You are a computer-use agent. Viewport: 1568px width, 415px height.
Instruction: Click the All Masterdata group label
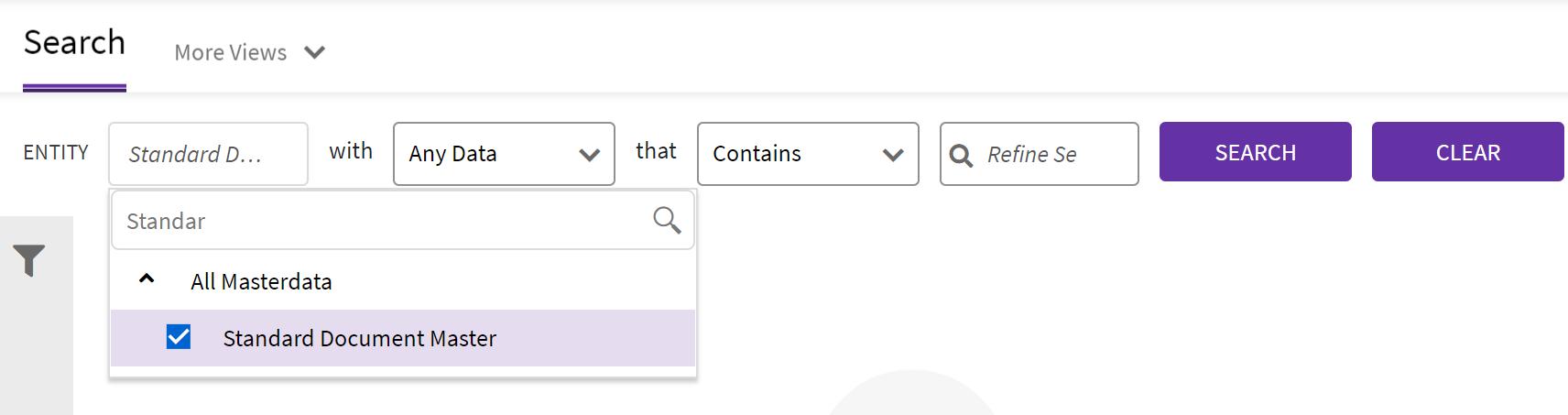click(x=261, y=282)
